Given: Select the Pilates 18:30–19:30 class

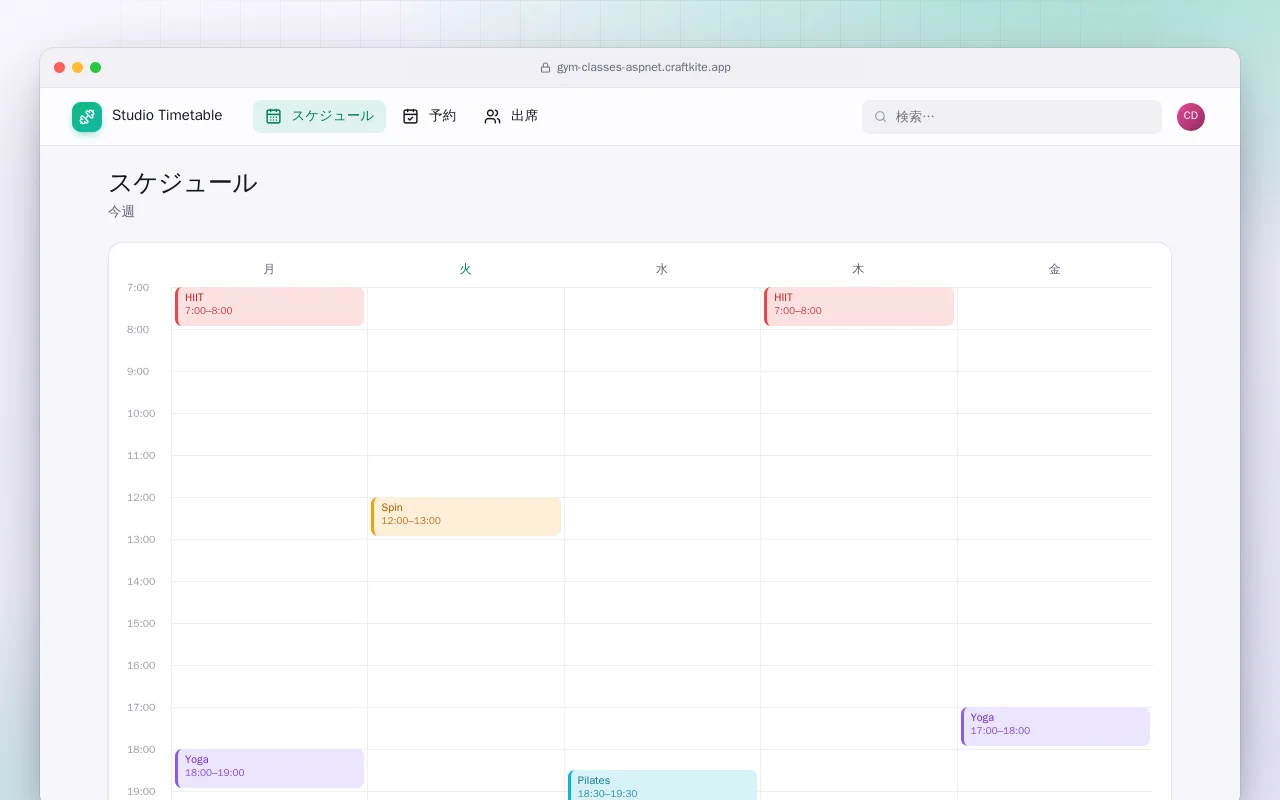Looking at the screenshot, I should pos(662,786).
